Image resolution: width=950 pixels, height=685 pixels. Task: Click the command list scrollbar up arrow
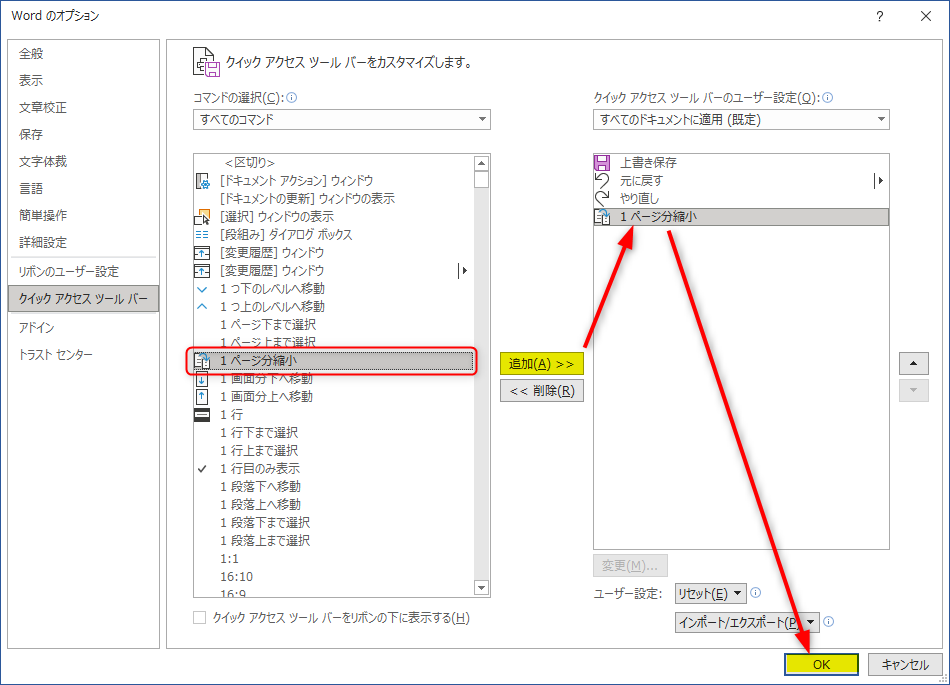point(482,163)
